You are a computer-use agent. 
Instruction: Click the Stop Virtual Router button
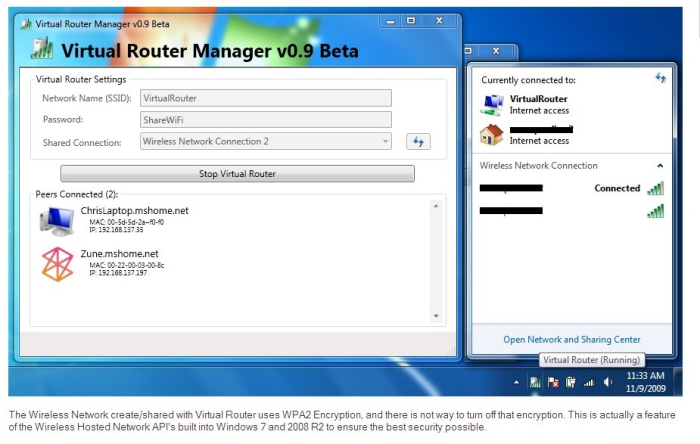click(237, 174)
